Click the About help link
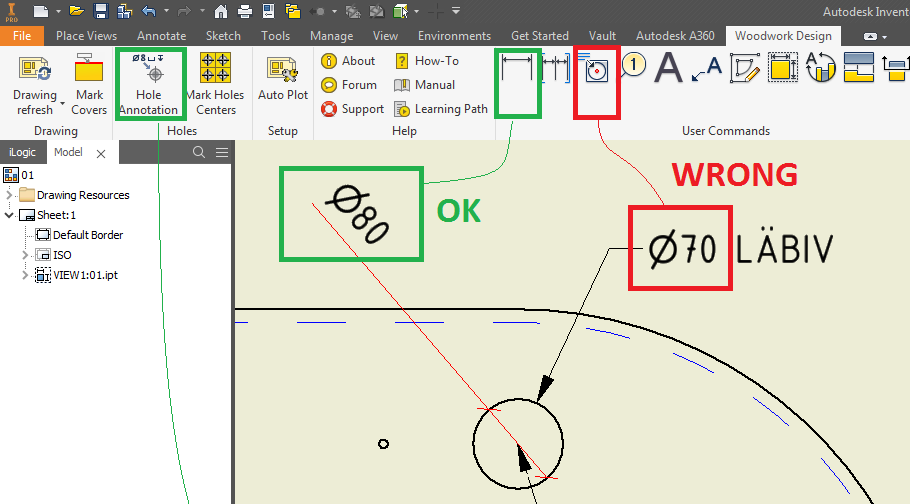 (348, 61)
